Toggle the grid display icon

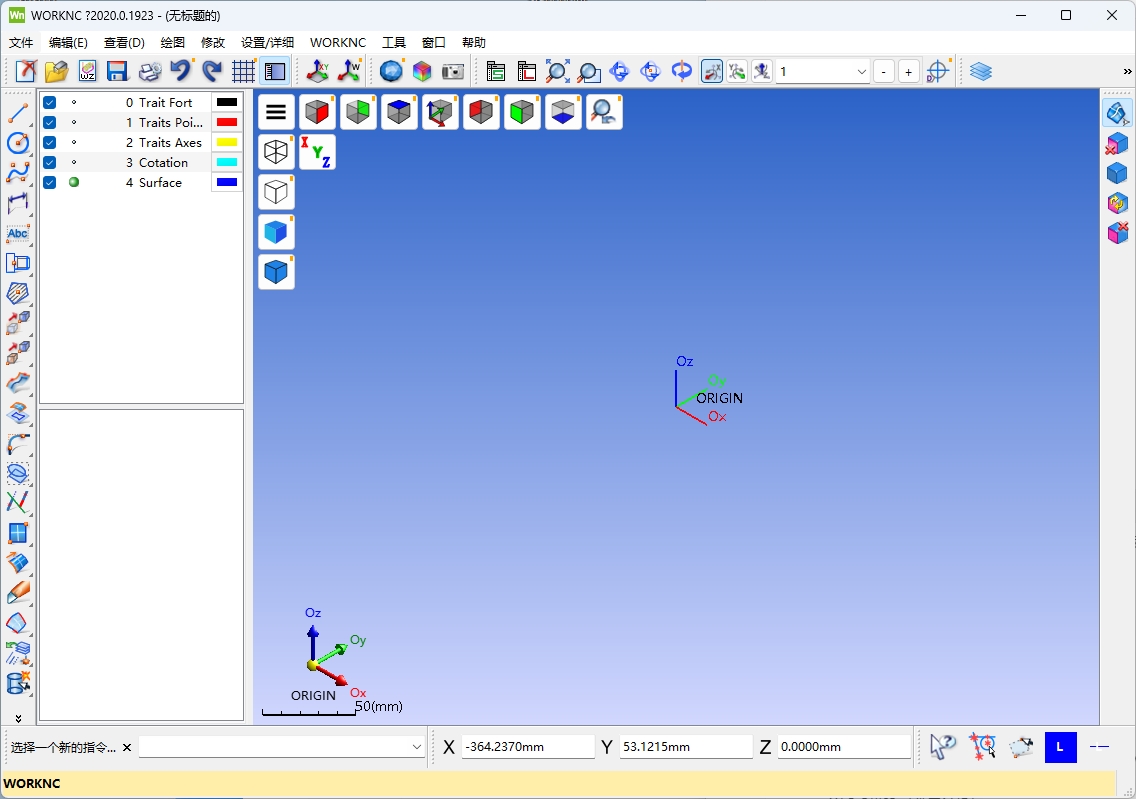pyautogui.click(x=243, y=71)
